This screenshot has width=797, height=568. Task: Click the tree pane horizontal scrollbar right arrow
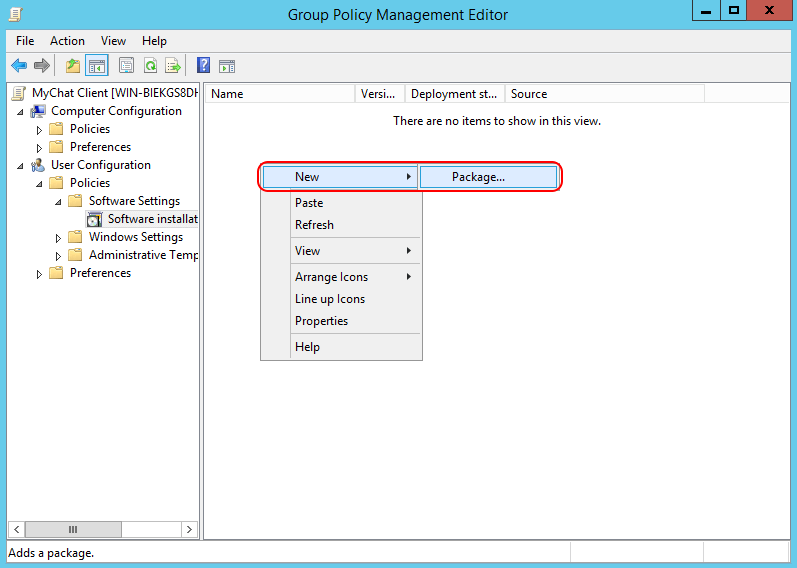tap(189, 529)
